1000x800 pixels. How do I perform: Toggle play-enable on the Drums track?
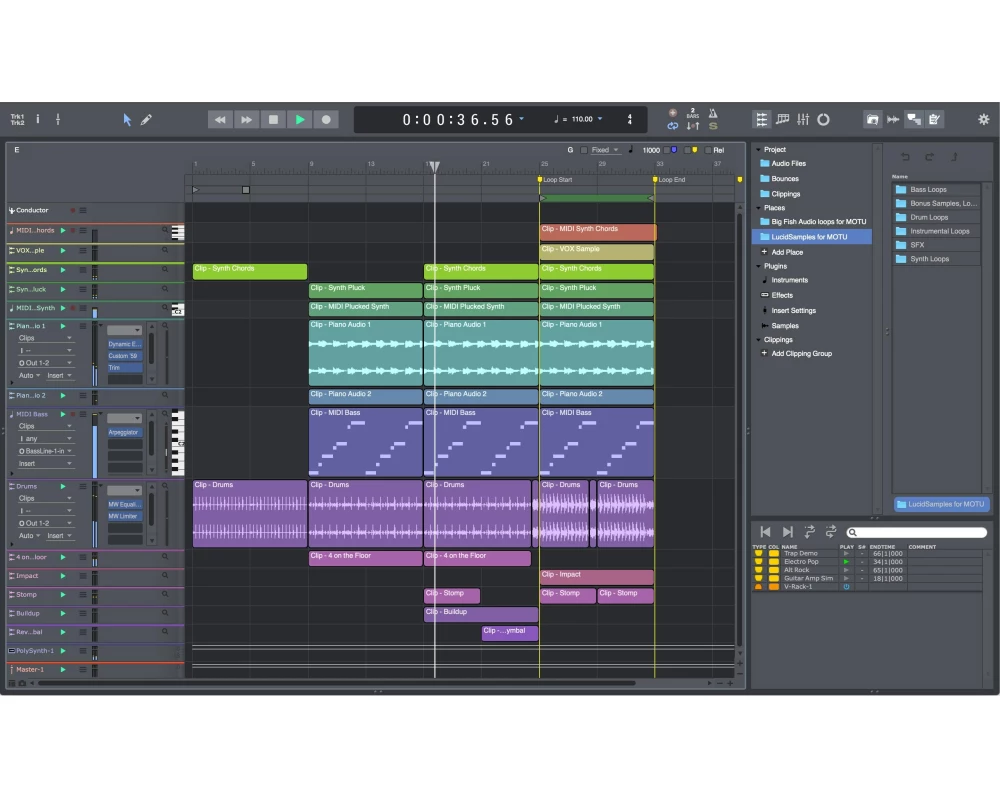click(62, 486)
